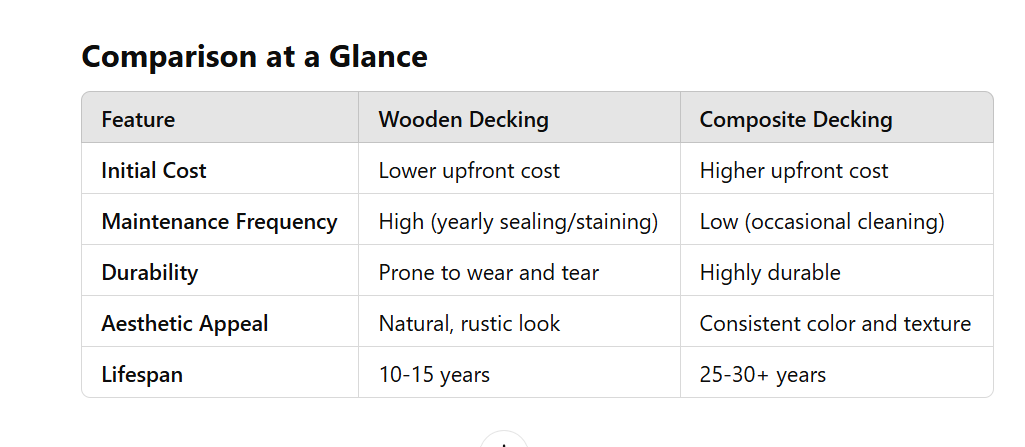Click the "Natural, rustic look" cell
The width and height of the screenshot is (1025, 447).
coord(469,324)
